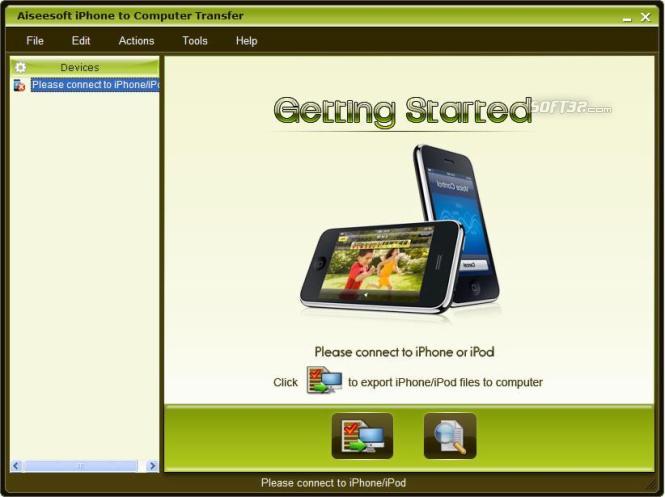Click the search files magnifier button

[450, 436]
